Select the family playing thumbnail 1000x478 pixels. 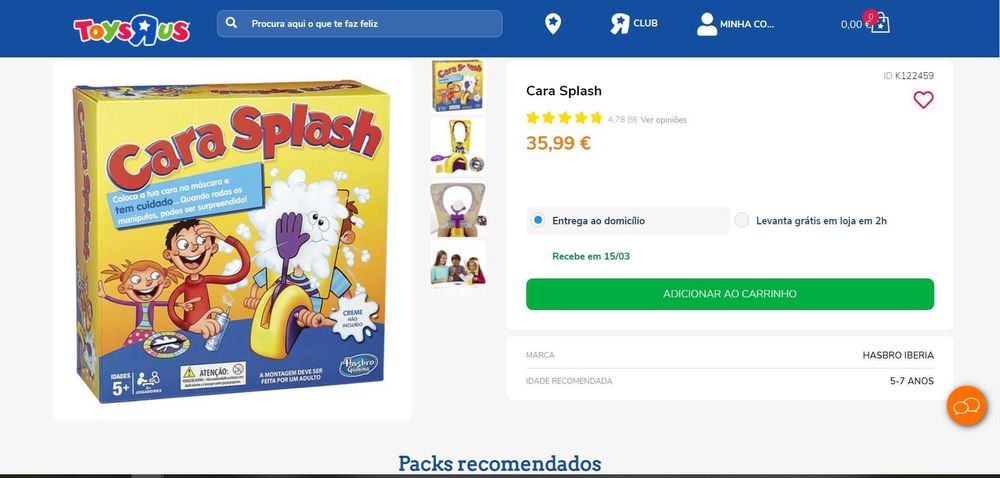[458, 266]
